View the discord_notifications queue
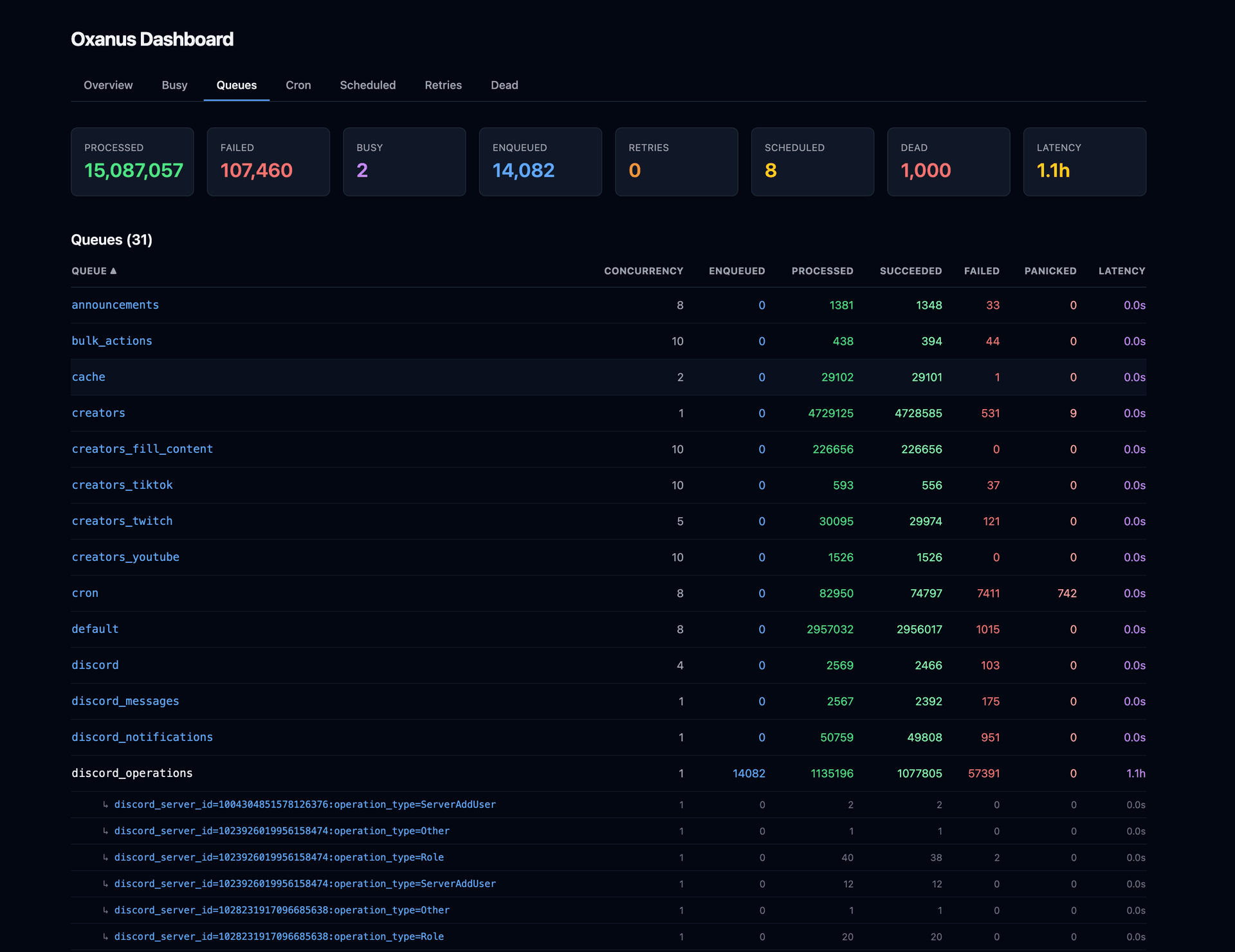The height and width of the screenshot is (952, 1235). tap(142, 737)
